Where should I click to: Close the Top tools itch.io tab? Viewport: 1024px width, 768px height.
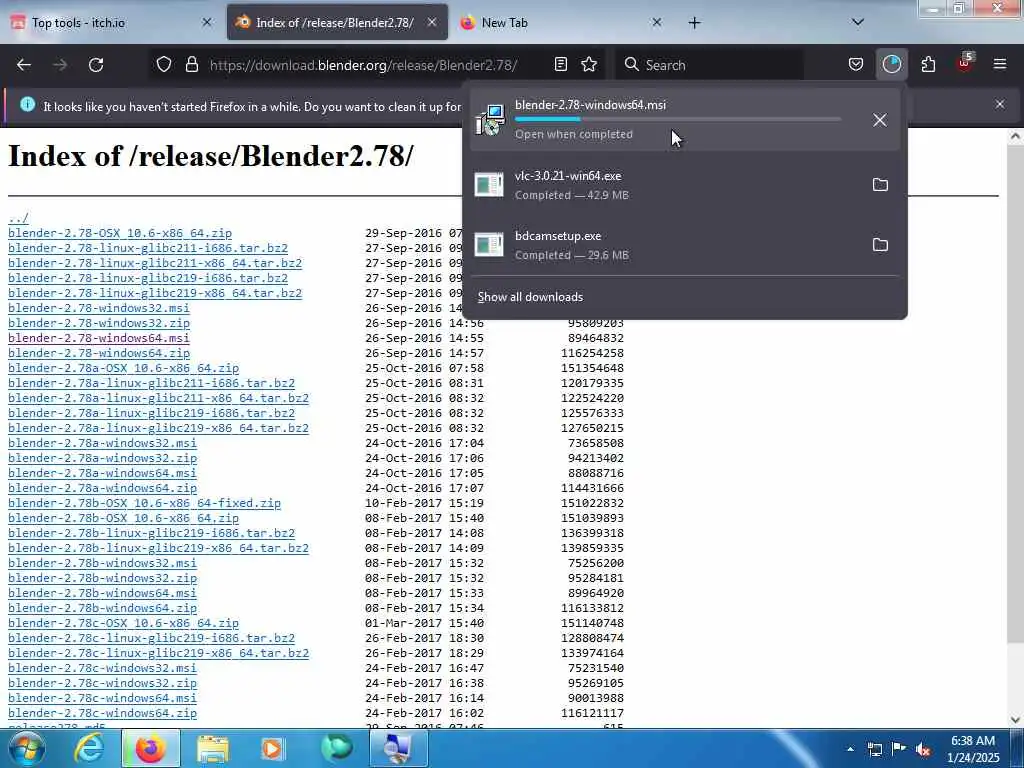pyautogui.click(x=207, y=23)
